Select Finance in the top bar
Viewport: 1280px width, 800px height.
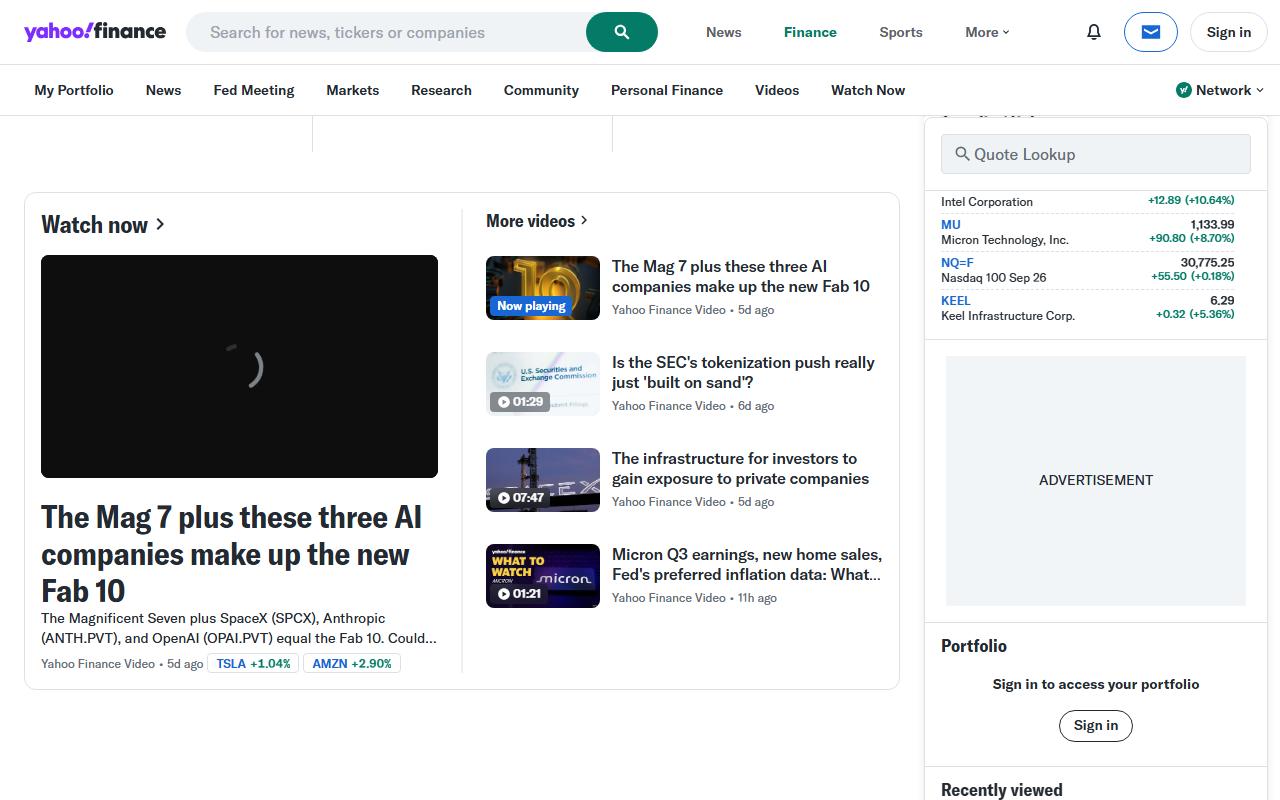(x=810, y=32)
